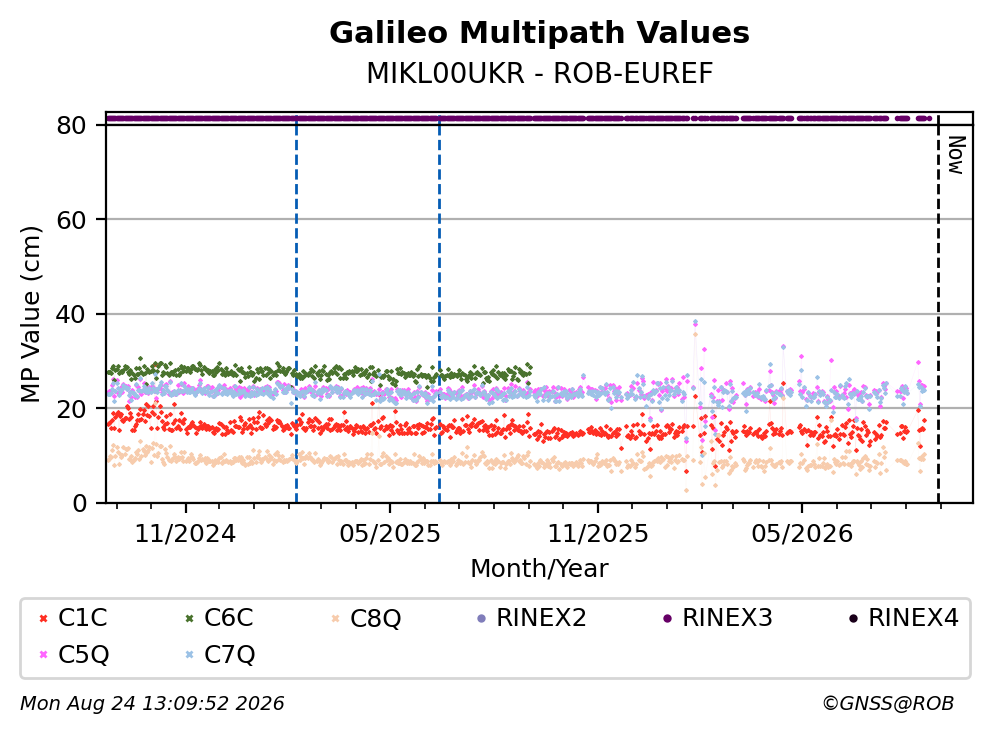
Task: Click the 11/2024 x-axis tick label
Action: pos(186,534)
